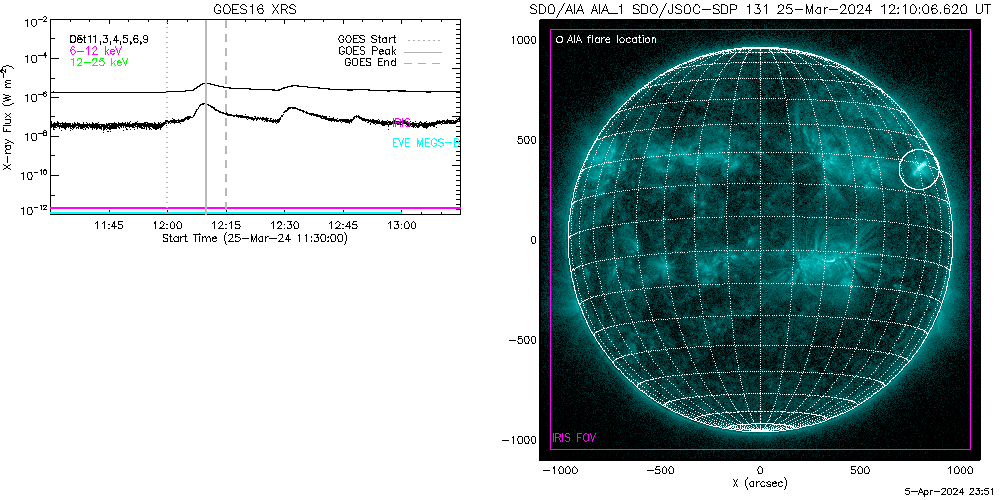
Task: Click the Start Time axis caption
Action: 254,238
